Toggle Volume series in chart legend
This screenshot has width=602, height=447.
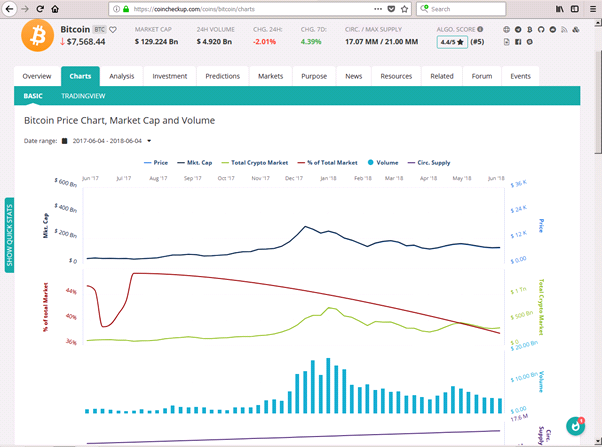pos(382,162)
